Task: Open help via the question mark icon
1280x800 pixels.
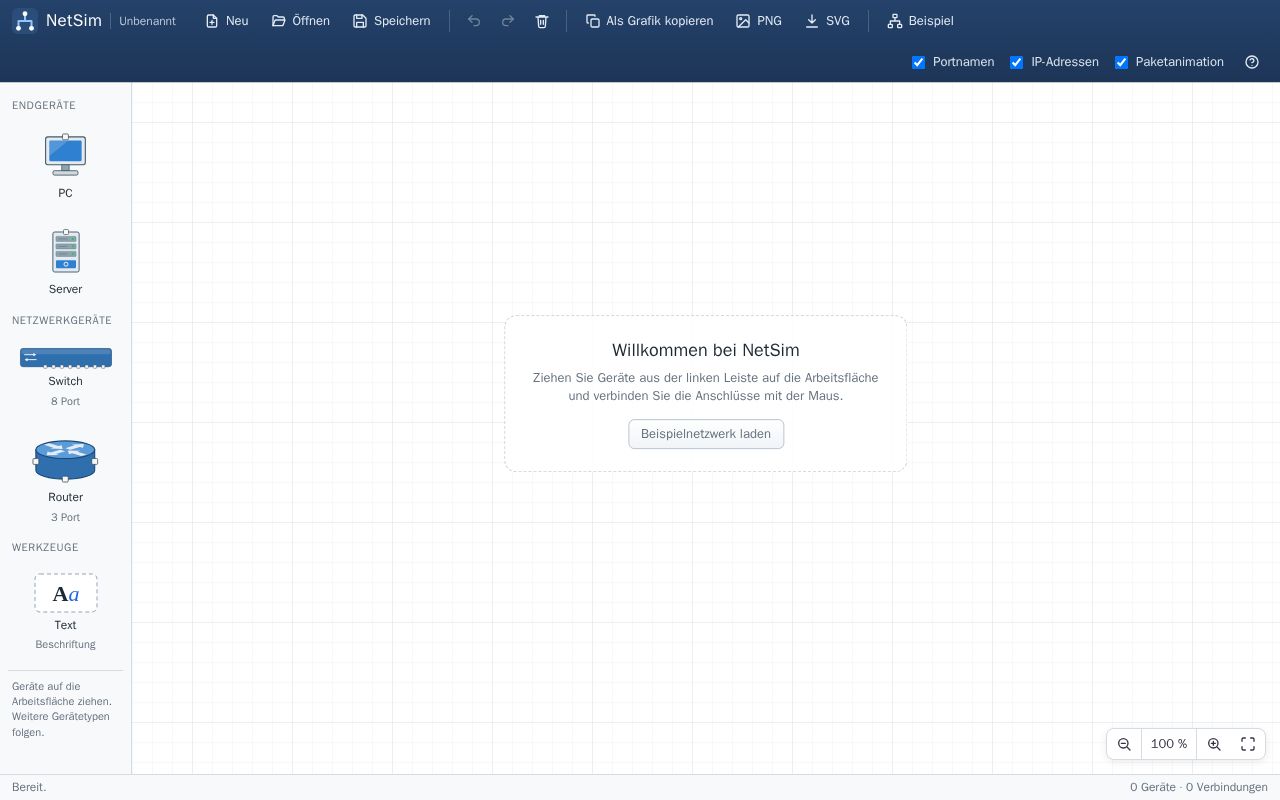Action: tap(1252, 62)
